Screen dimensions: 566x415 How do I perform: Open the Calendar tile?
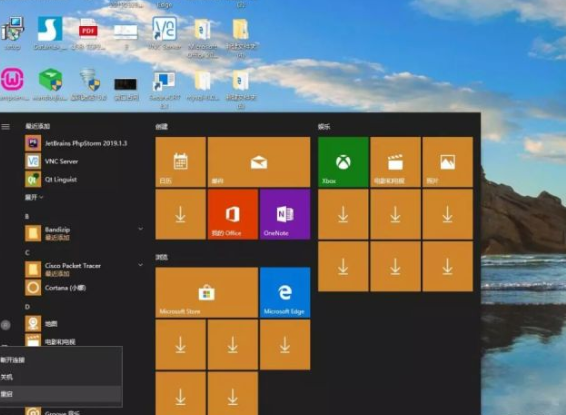coord(180,162)
